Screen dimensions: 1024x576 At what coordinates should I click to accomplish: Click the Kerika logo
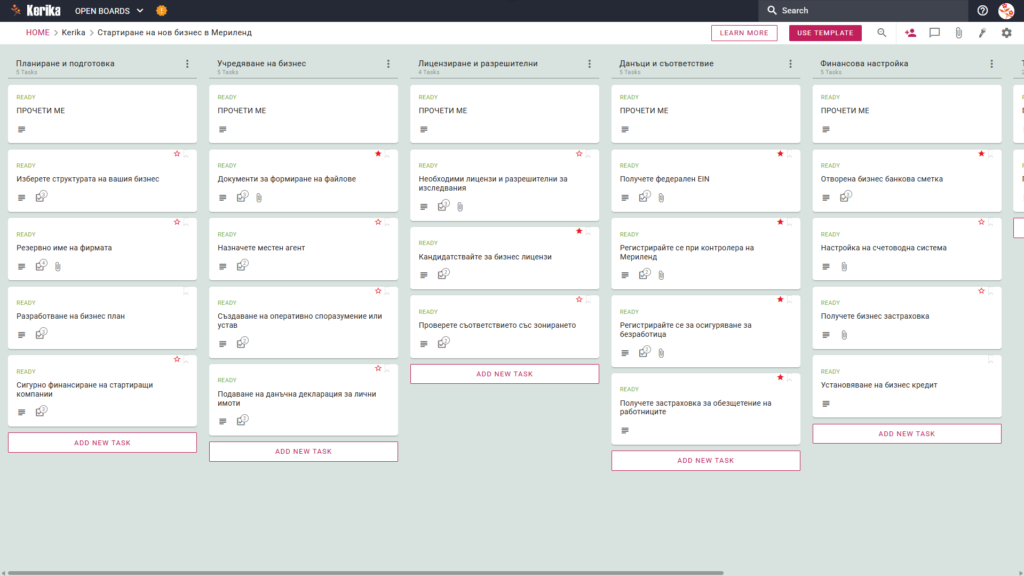click(37, 10)
